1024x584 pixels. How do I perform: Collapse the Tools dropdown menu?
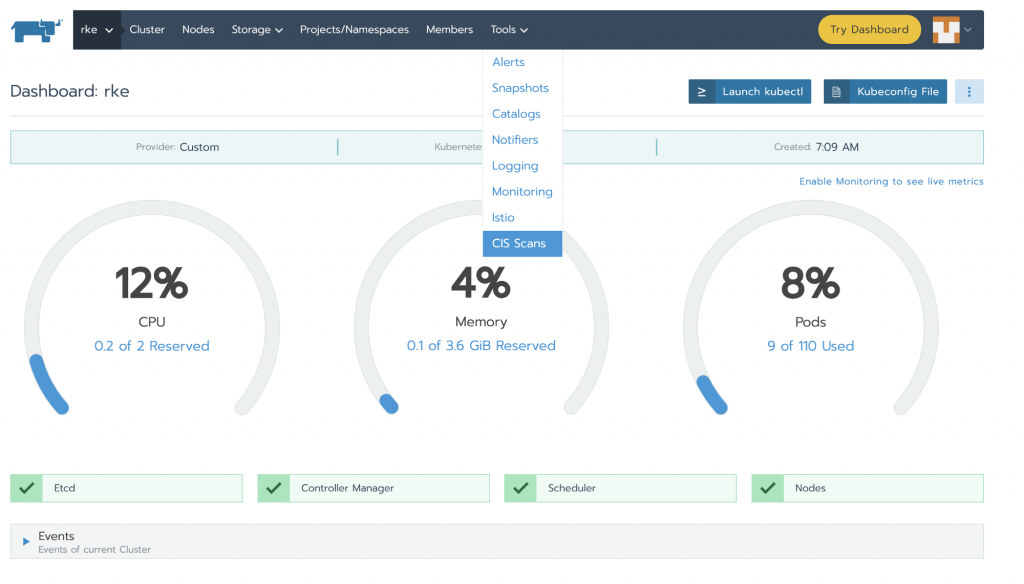coord(509,30)
